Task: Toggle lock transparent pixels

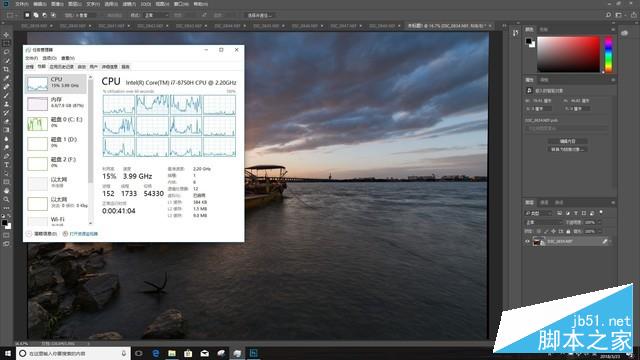Action: (539, 231)
